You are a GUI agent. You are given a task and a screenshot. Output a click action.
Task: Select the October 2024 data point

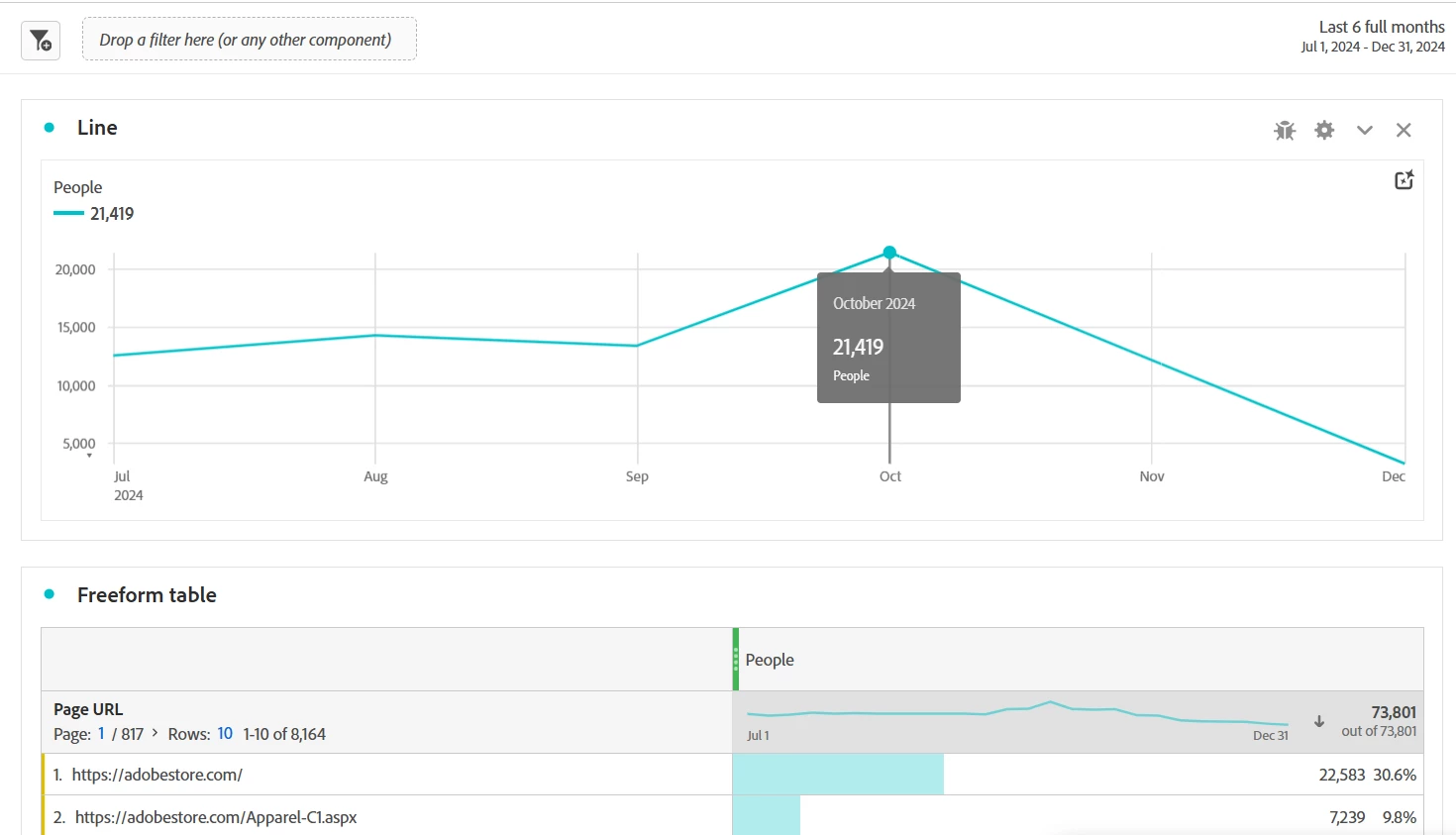(889, 253)
